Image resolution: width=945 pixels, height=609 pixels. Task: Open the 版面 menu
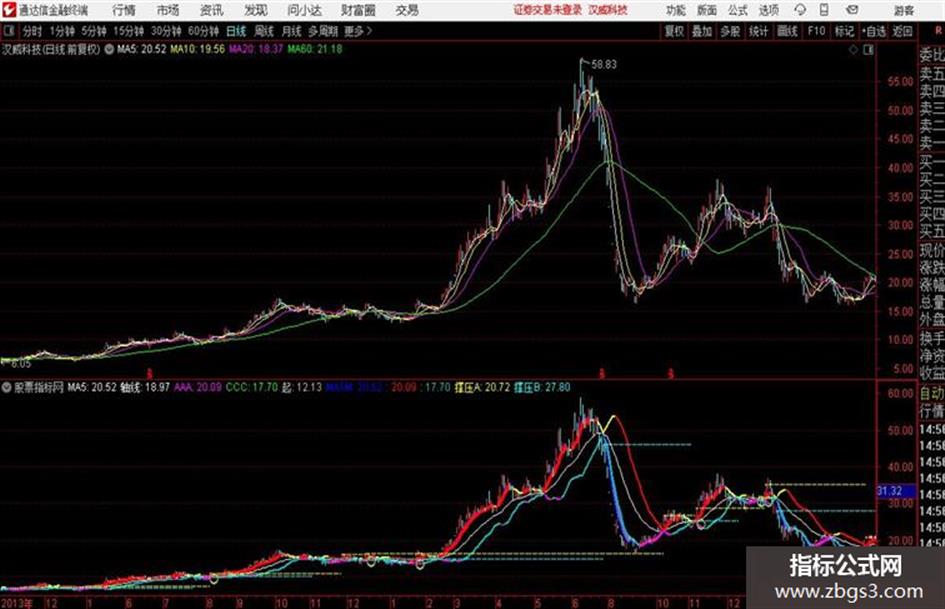coord(706,10)
